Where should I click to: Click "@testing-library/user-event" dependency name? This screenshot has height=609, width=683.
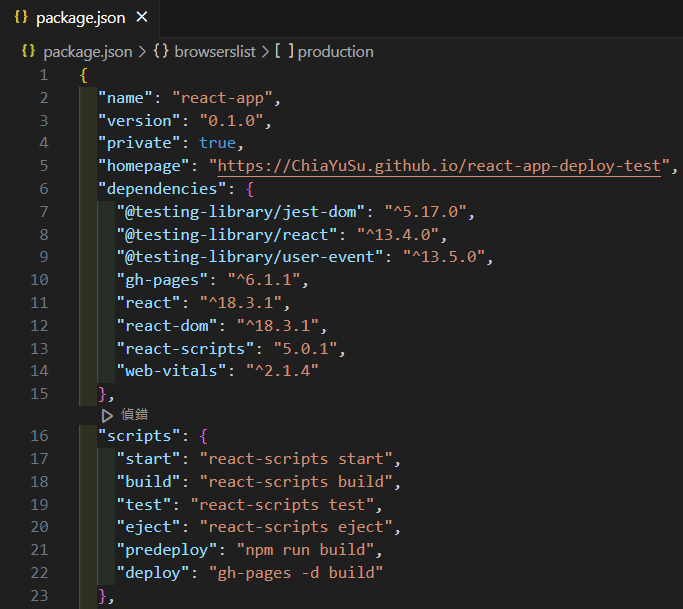coord(250,257)
